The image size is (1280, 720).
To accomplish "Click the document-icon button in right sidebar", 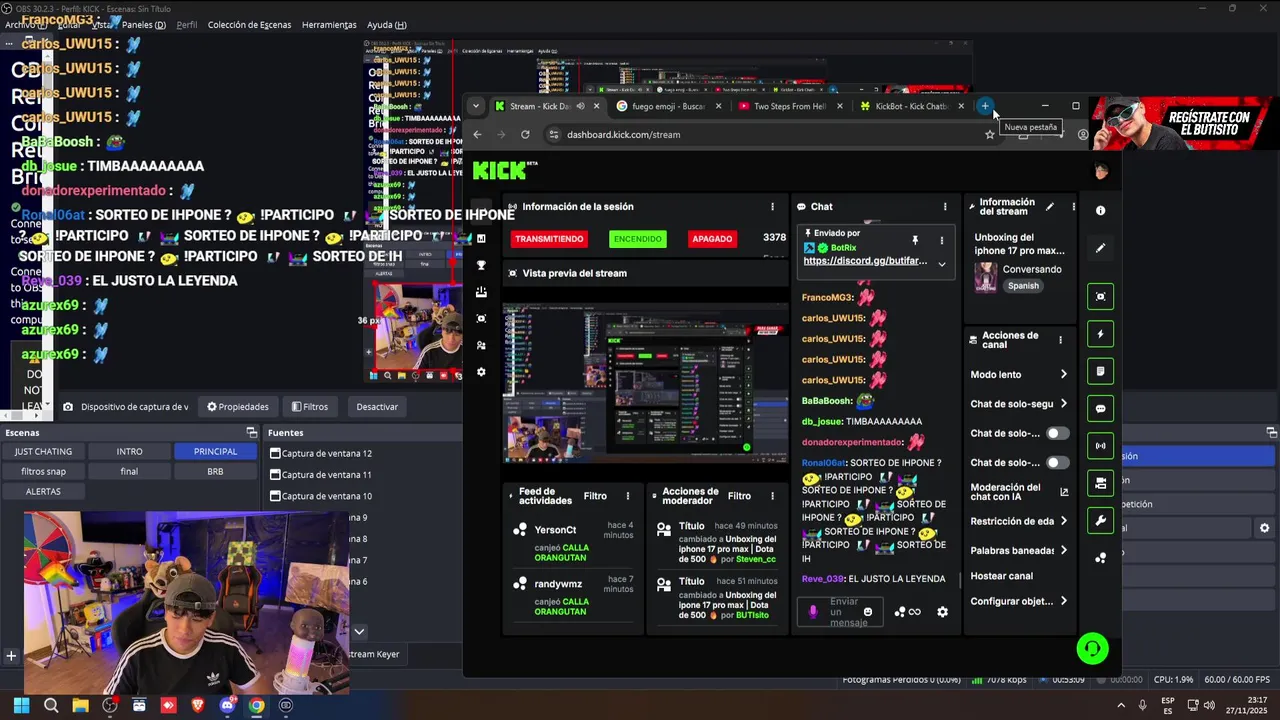I will tap(1100, 371).
